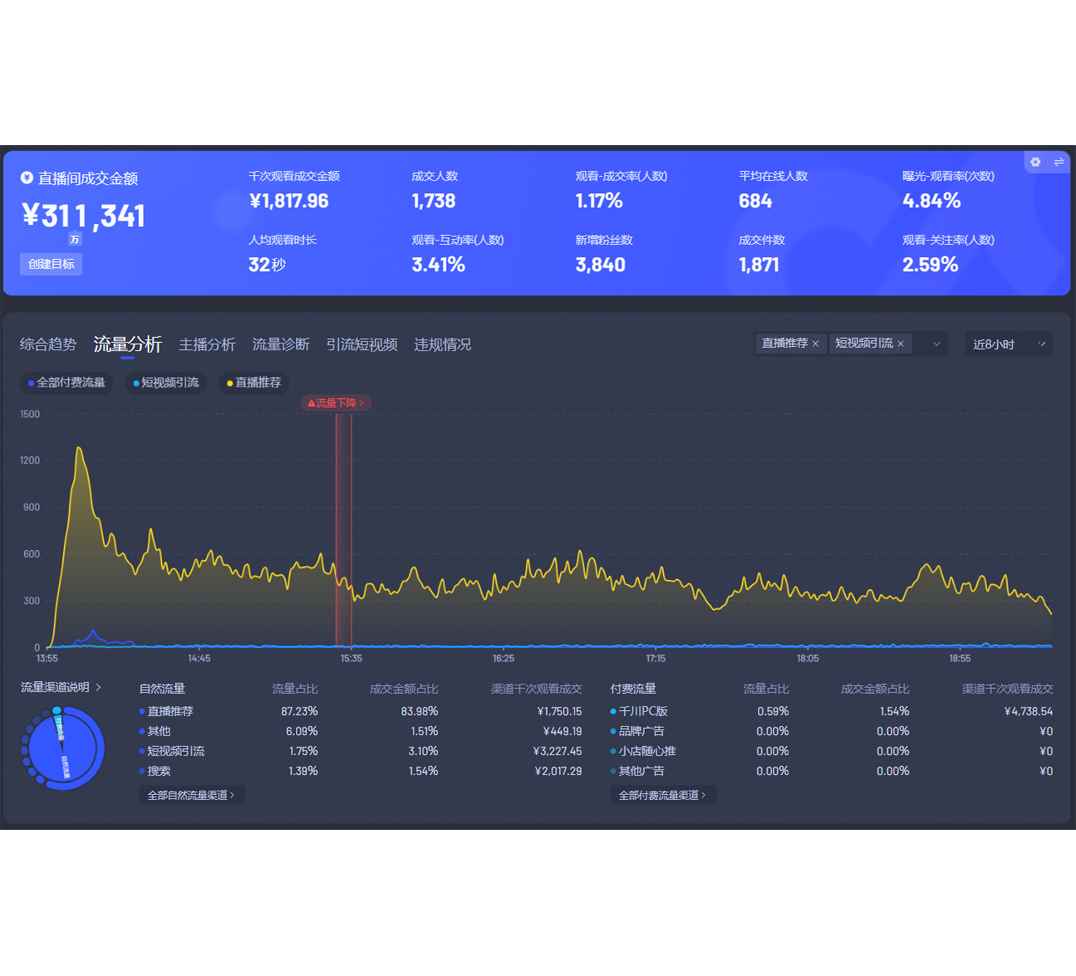This screenshot has width=1076, height=976.
Task: Click the swap arrows icon beside gear
Action: [1059, 162]
